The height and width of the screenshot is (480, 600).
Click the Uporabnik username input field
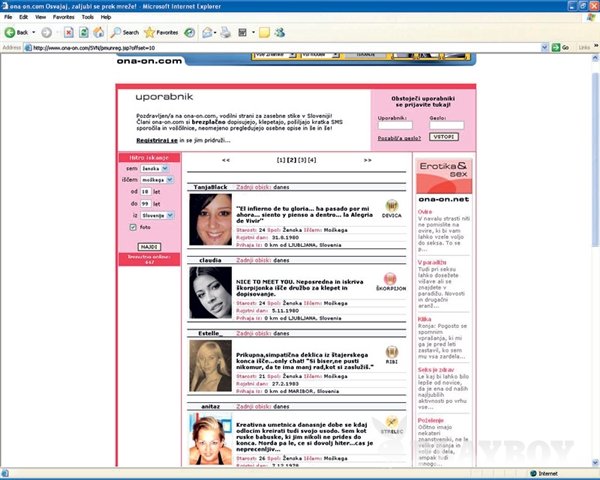point(395,125)
